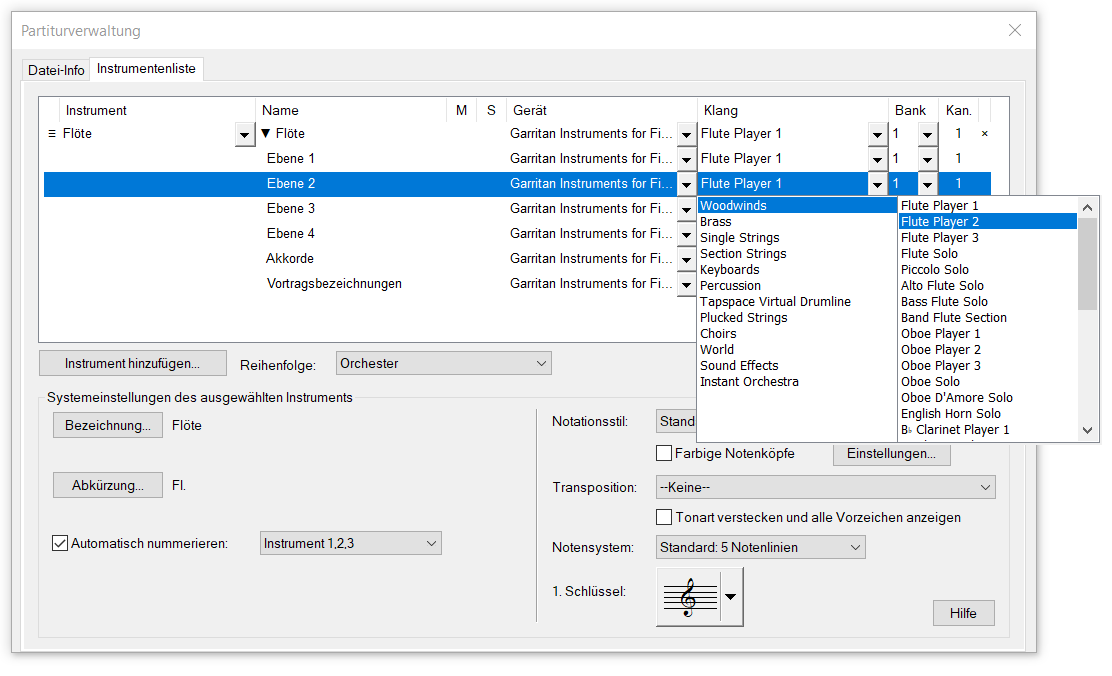Click the Hilfe button
The image size is (1112, 676).
tap(963, 613)
